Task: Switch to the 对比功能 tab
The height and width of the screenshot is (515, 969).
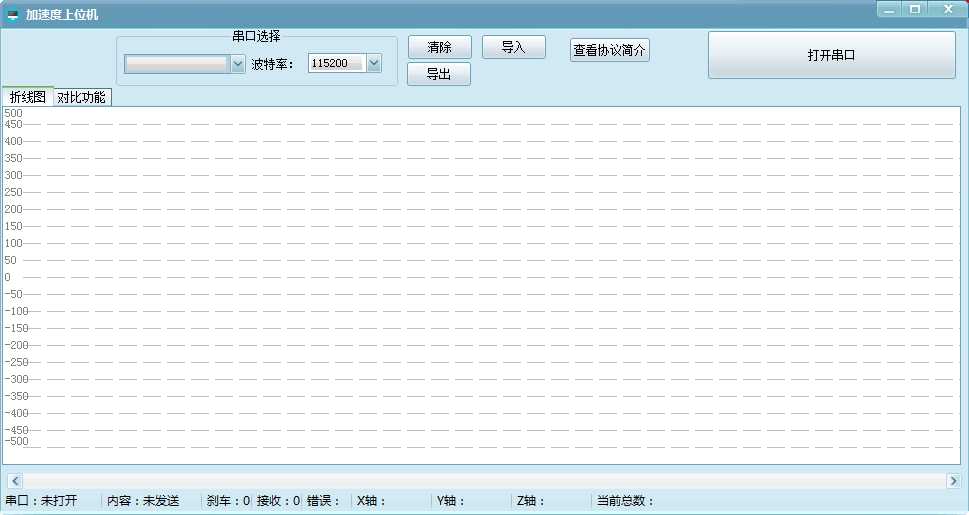Action: pyautogui.click(x=82, y=98)
